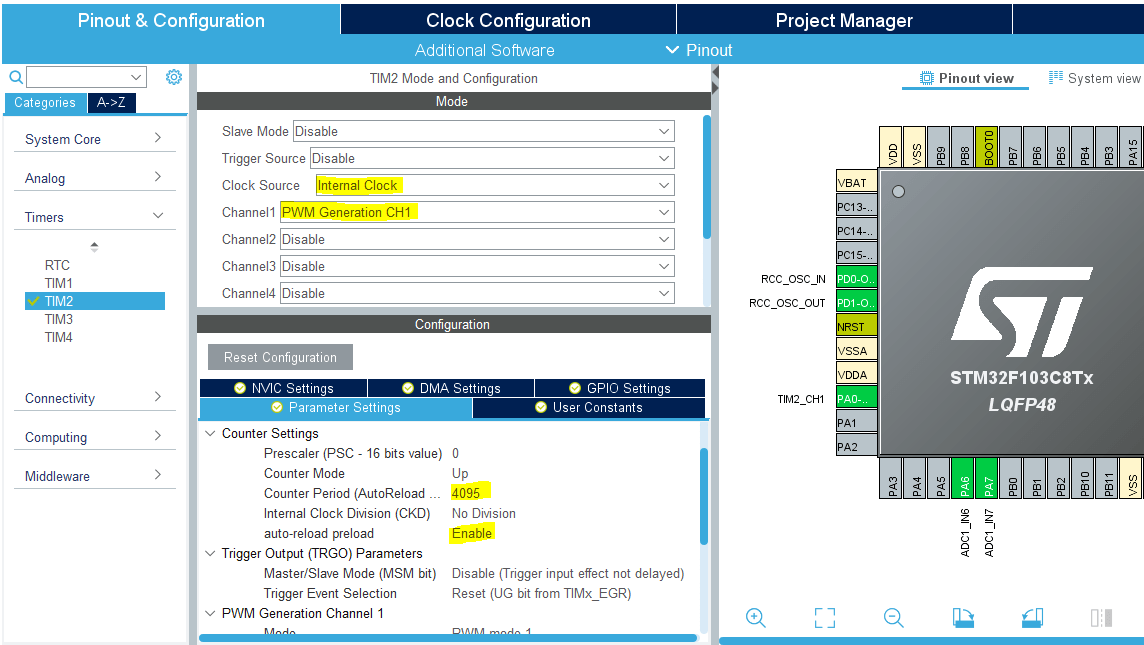Select the PA7 pin ADC1_IN7
The width and height of the screenshot is (1144, 645).
point(988,478)
